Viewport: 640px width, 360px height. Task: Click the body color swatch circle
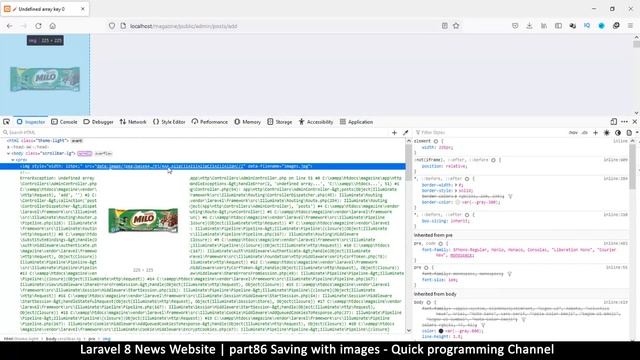[441, 331]
